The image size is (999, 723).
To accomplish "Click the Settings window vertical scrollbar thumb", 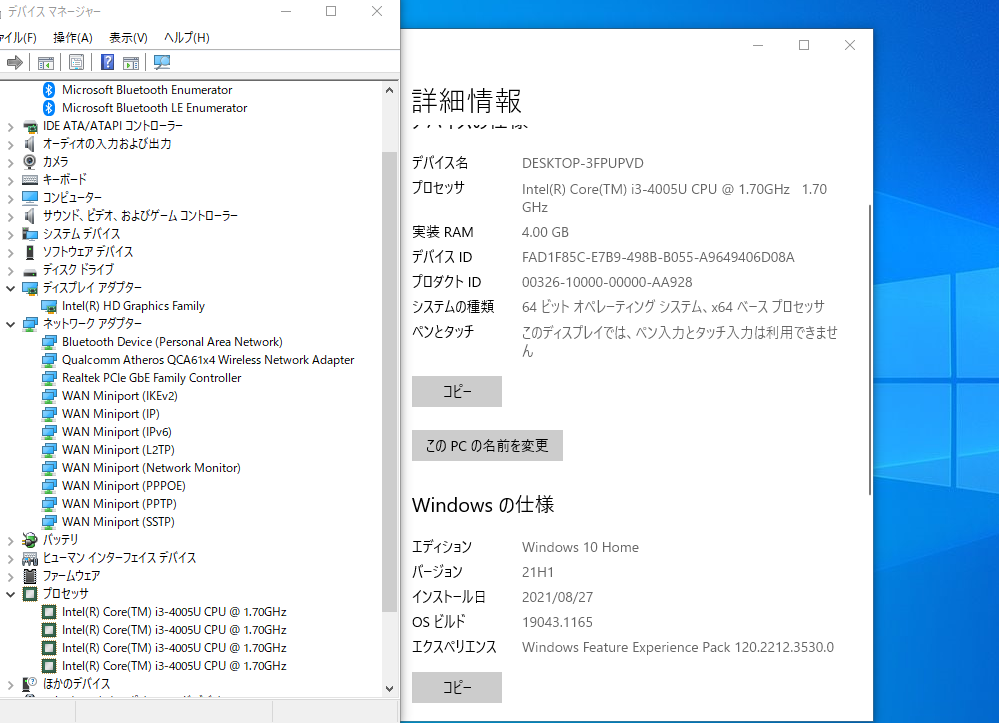I will tap(870, 350).
